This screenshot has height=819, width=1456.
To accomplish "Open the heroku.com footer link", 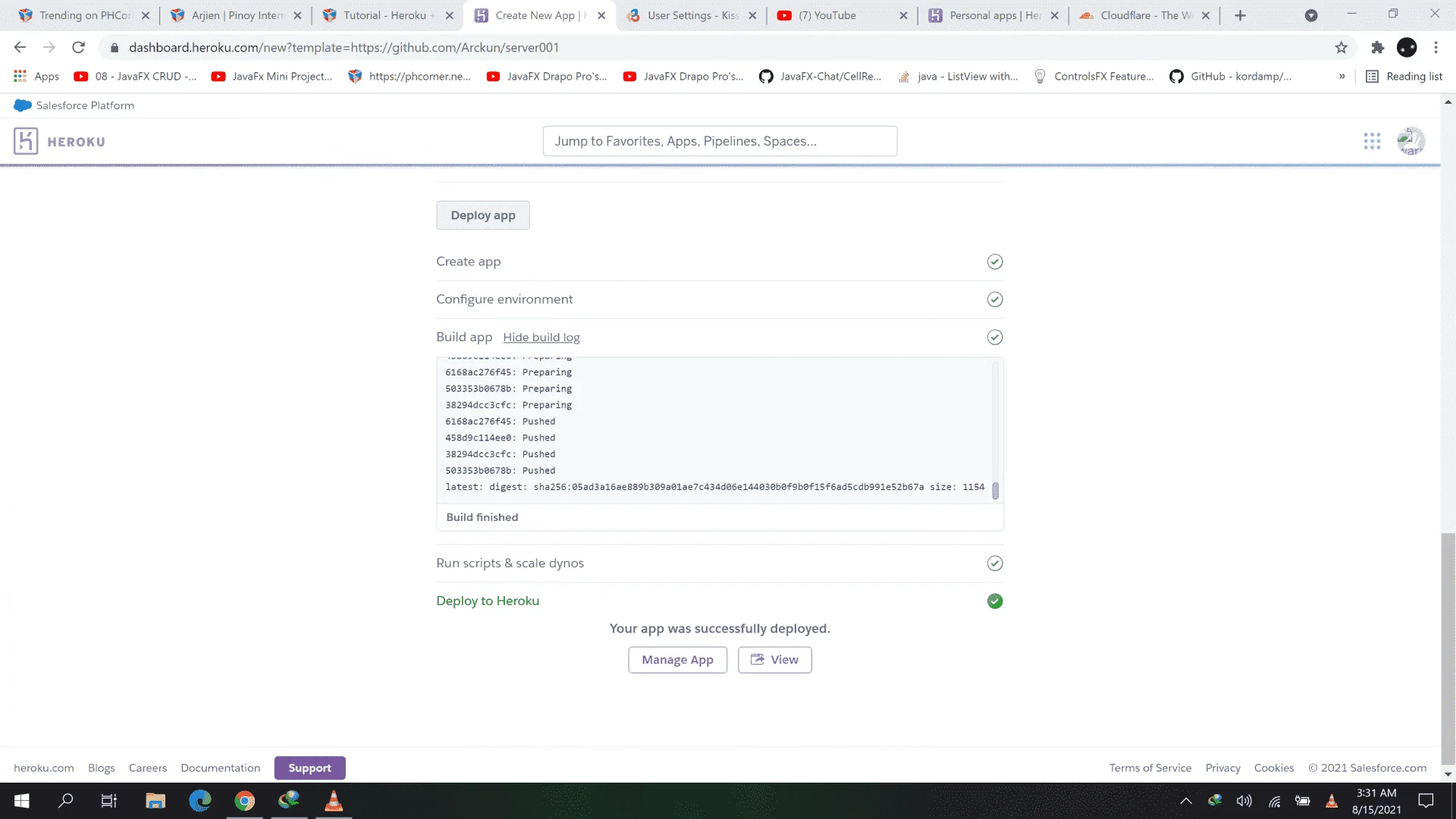I will coord(44,768).
